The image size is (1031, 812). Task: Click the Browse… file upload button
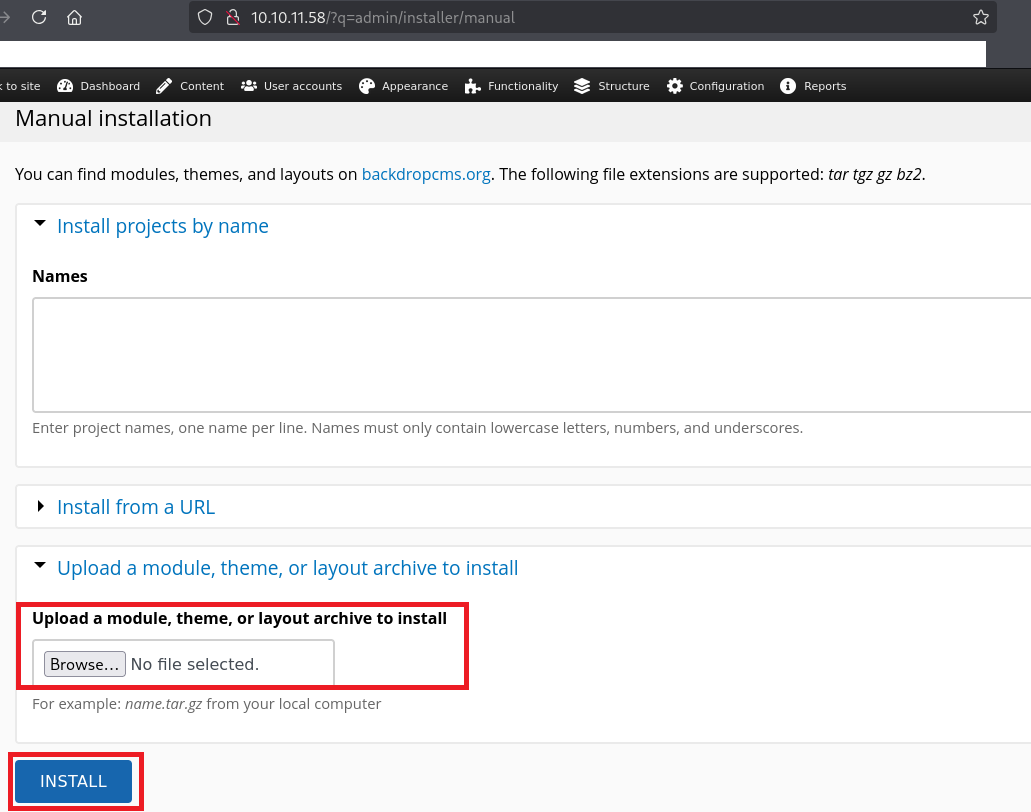tap(85, 664)
